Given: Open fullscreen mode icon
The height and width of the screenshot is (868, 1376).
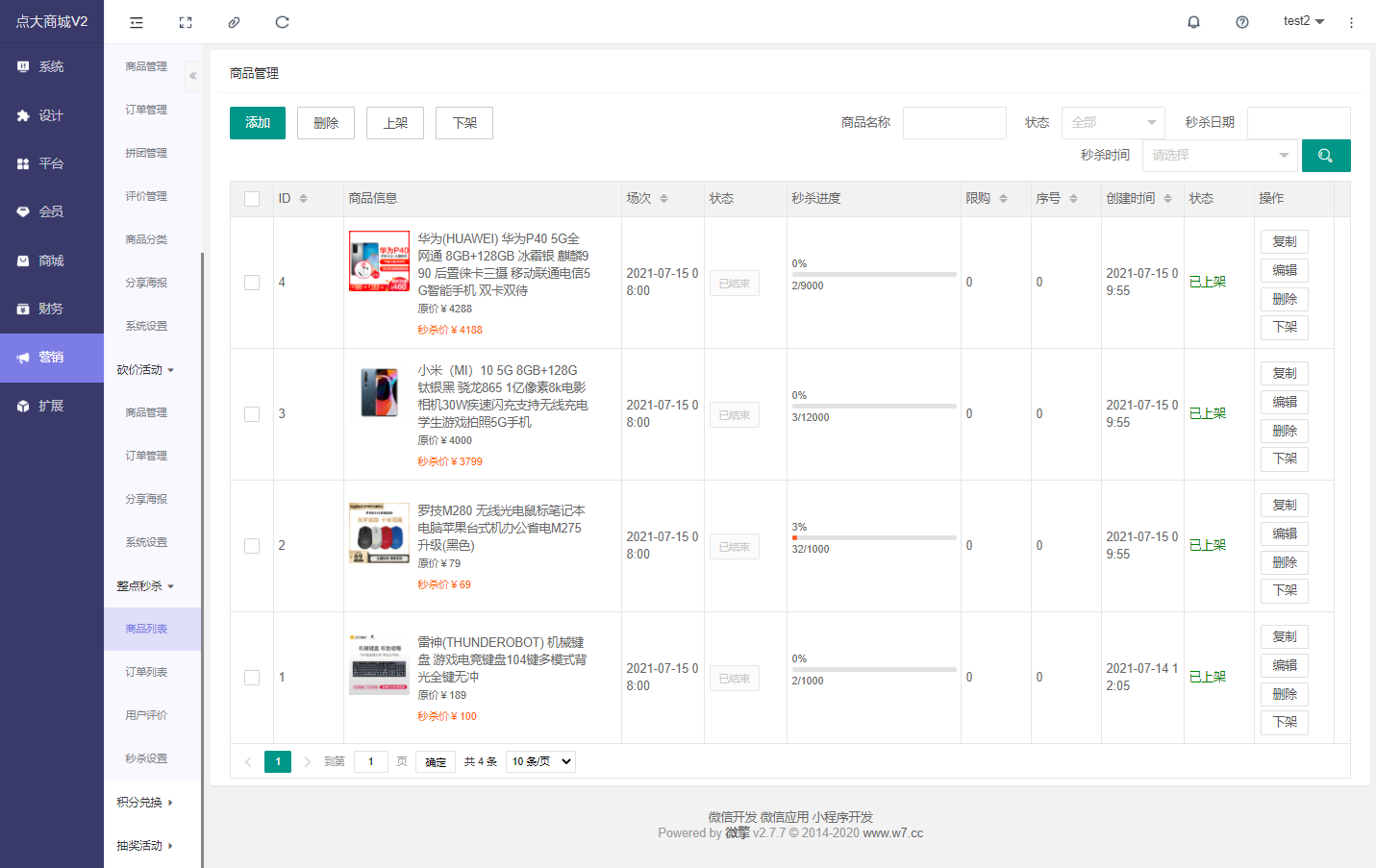Looking at the screenshot, I should (186, 22).
